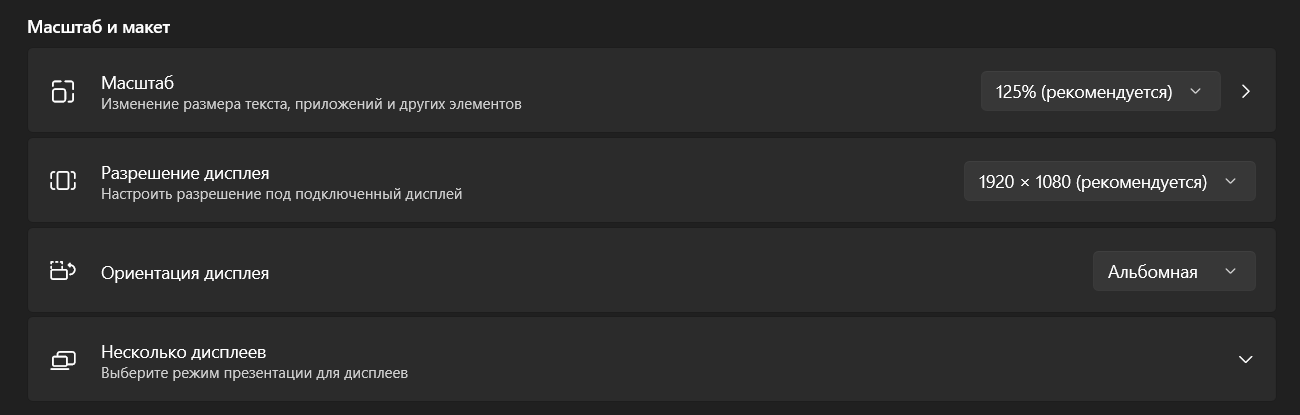The width and height of the screenshot is (1300, 415).
Task: Click the Ориентация дисплея rotation icon
Action: click(63, 270)
